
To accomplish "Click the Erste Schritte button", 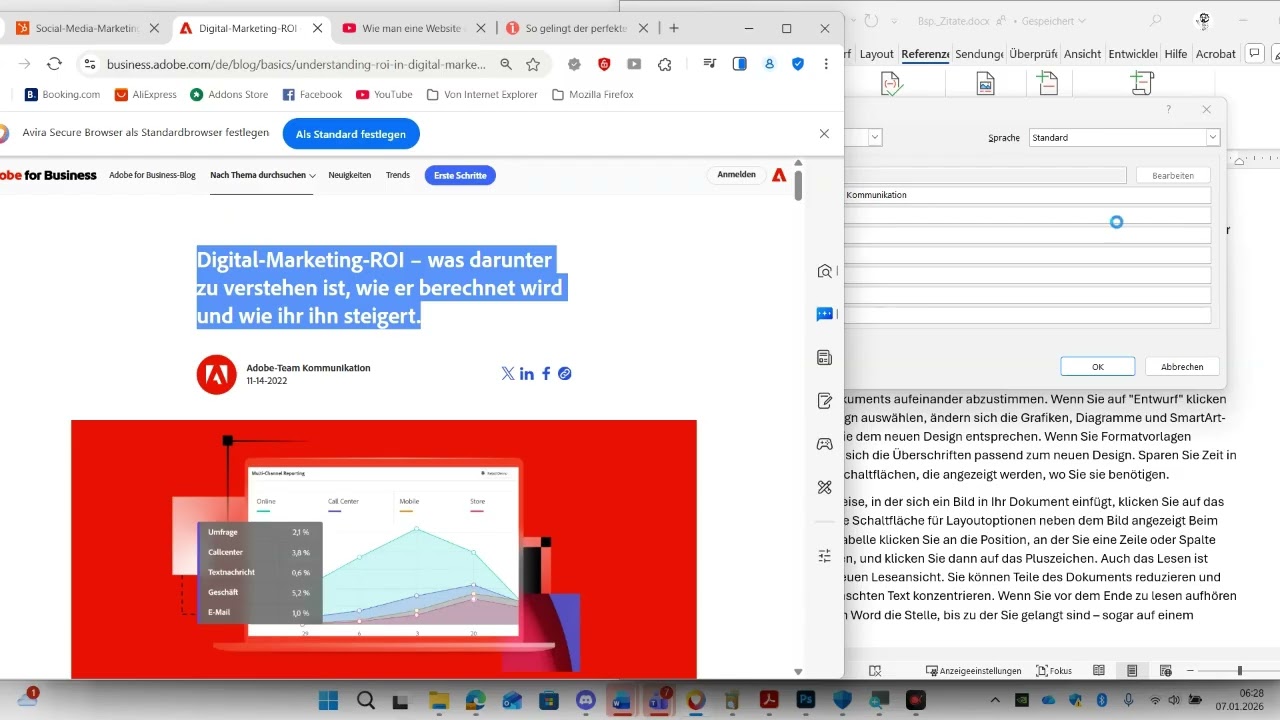I will 460,175.
